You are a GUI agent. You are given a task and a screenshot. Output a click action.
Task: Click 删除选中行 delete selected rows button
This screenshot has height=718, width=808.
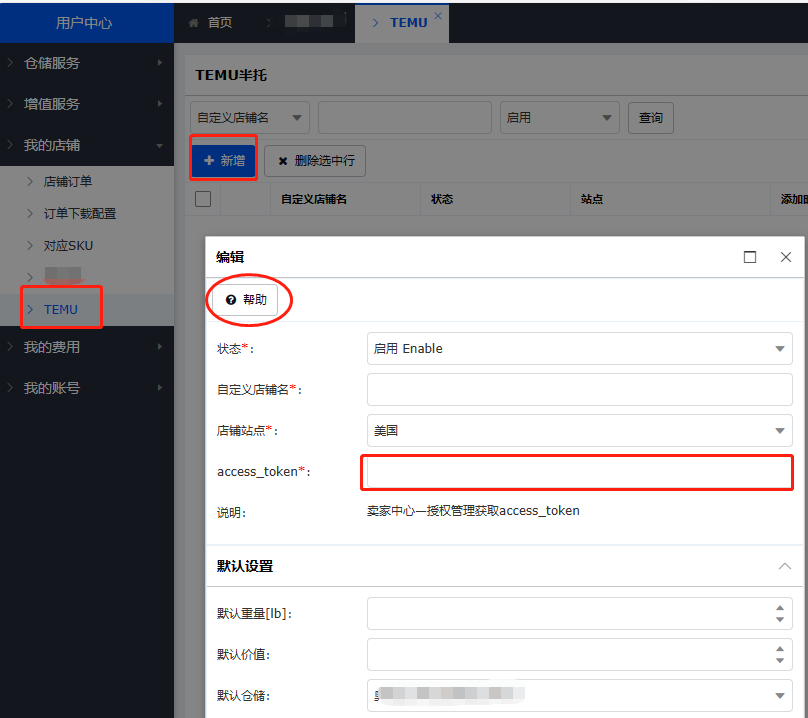(x=315, y=160)
